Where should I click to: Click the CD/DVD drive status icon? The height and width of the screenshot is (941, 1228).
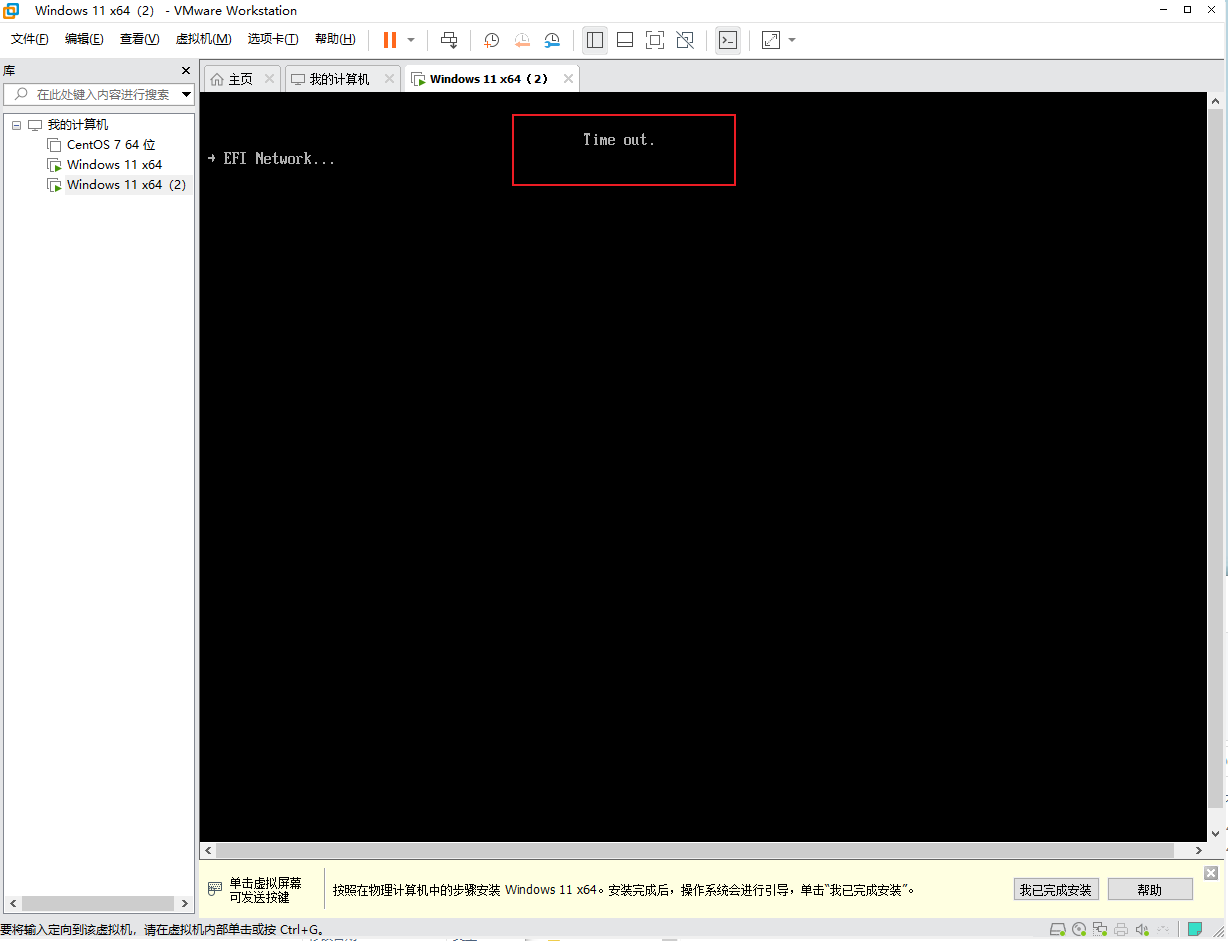tap(1079, 929)
